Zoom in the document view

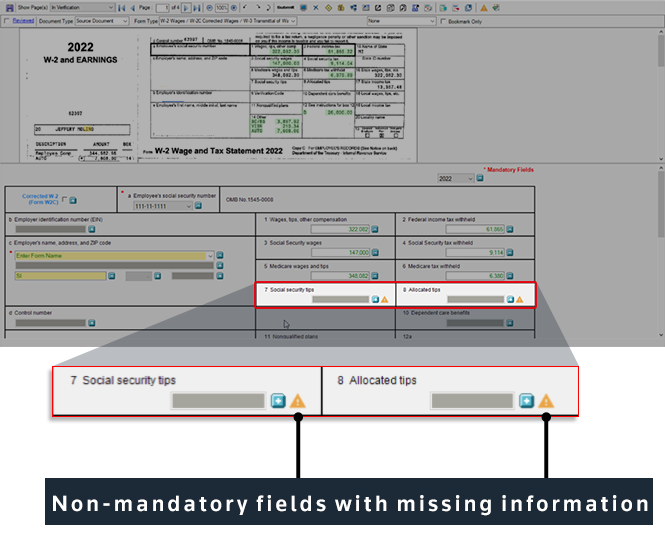(234, 8)
